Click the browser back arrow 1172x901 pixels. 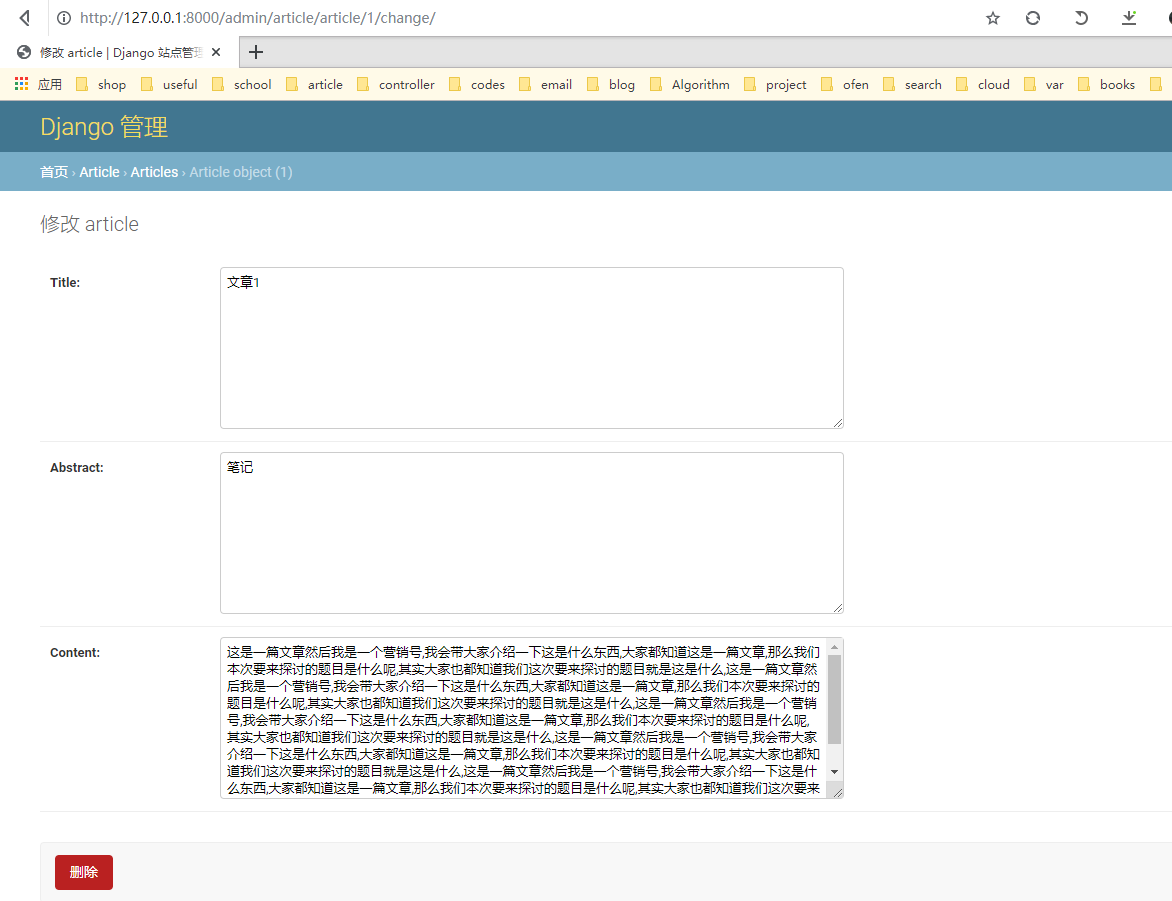point(22,17)
